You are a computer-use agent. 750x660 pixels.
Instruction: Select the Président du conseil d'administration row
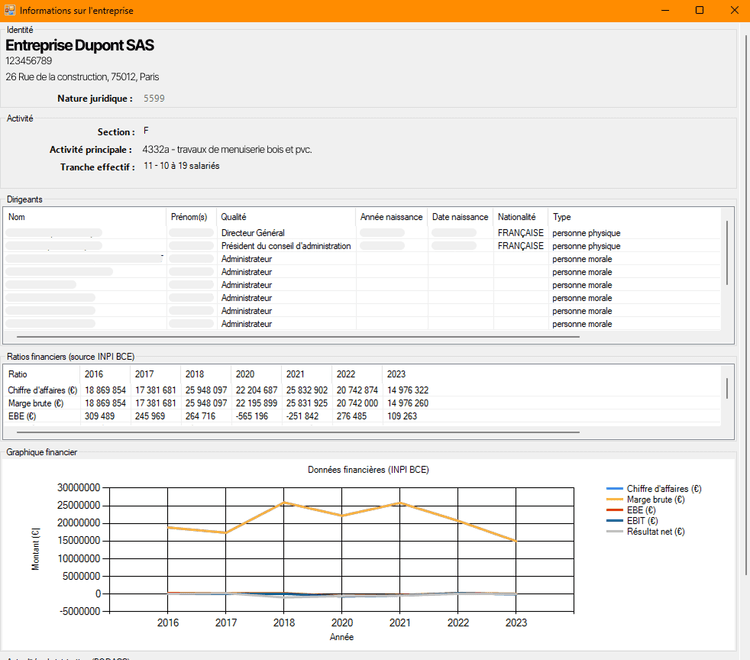(x=286, y=246)
